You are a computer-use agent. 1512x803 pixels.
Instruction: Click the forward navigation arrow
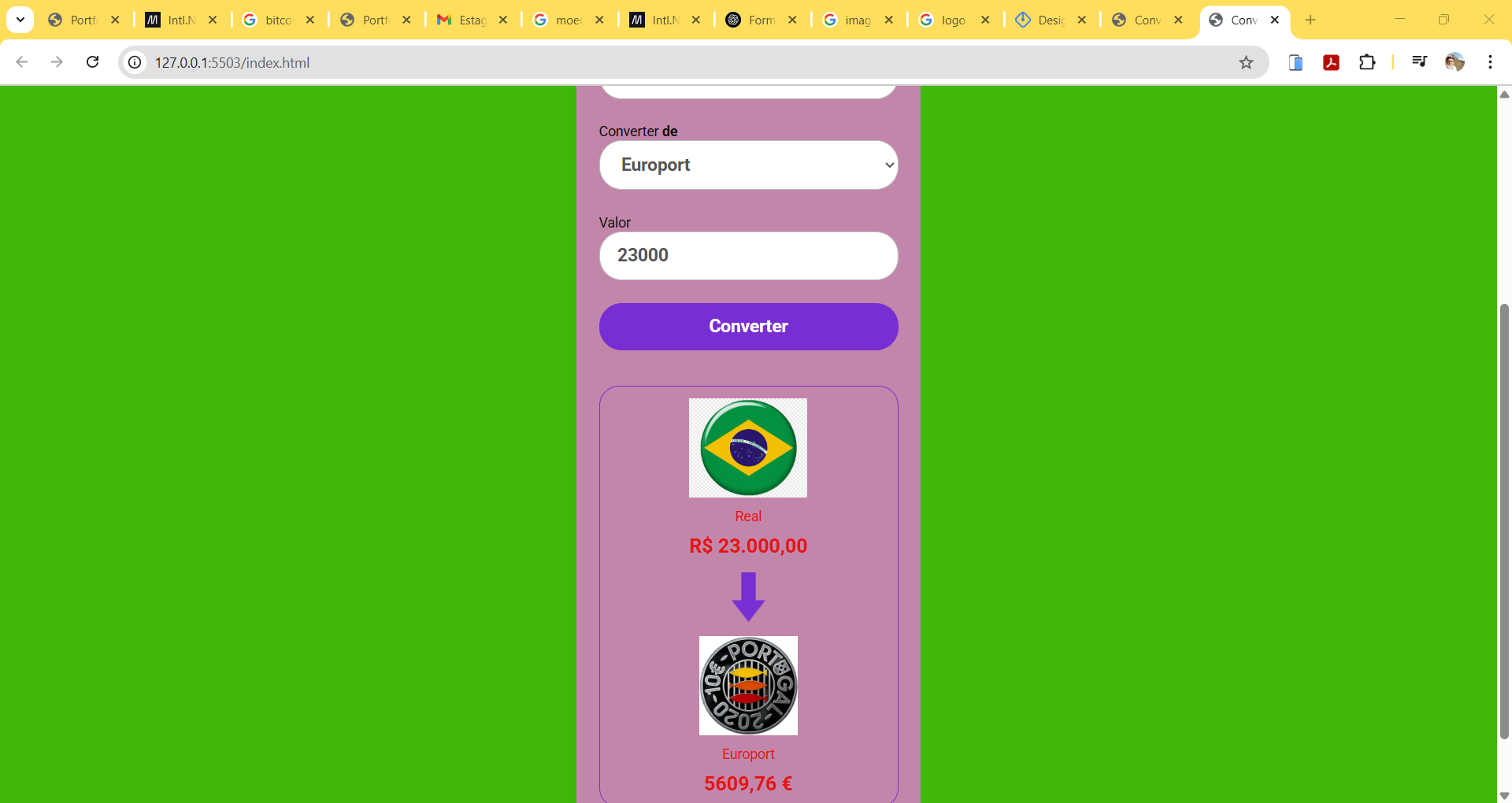pyautogui.click(x=57, y=62)
